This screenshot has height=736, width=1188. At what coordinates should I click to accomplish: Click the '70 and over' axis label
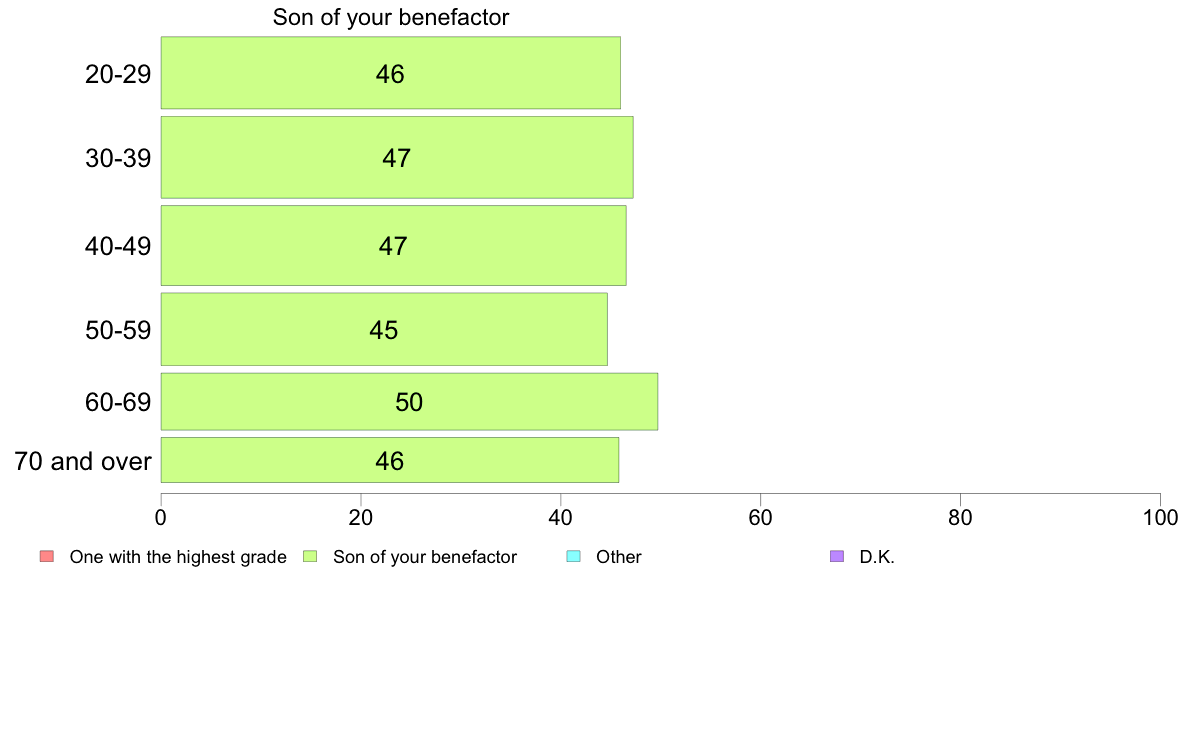pos(83,461)
